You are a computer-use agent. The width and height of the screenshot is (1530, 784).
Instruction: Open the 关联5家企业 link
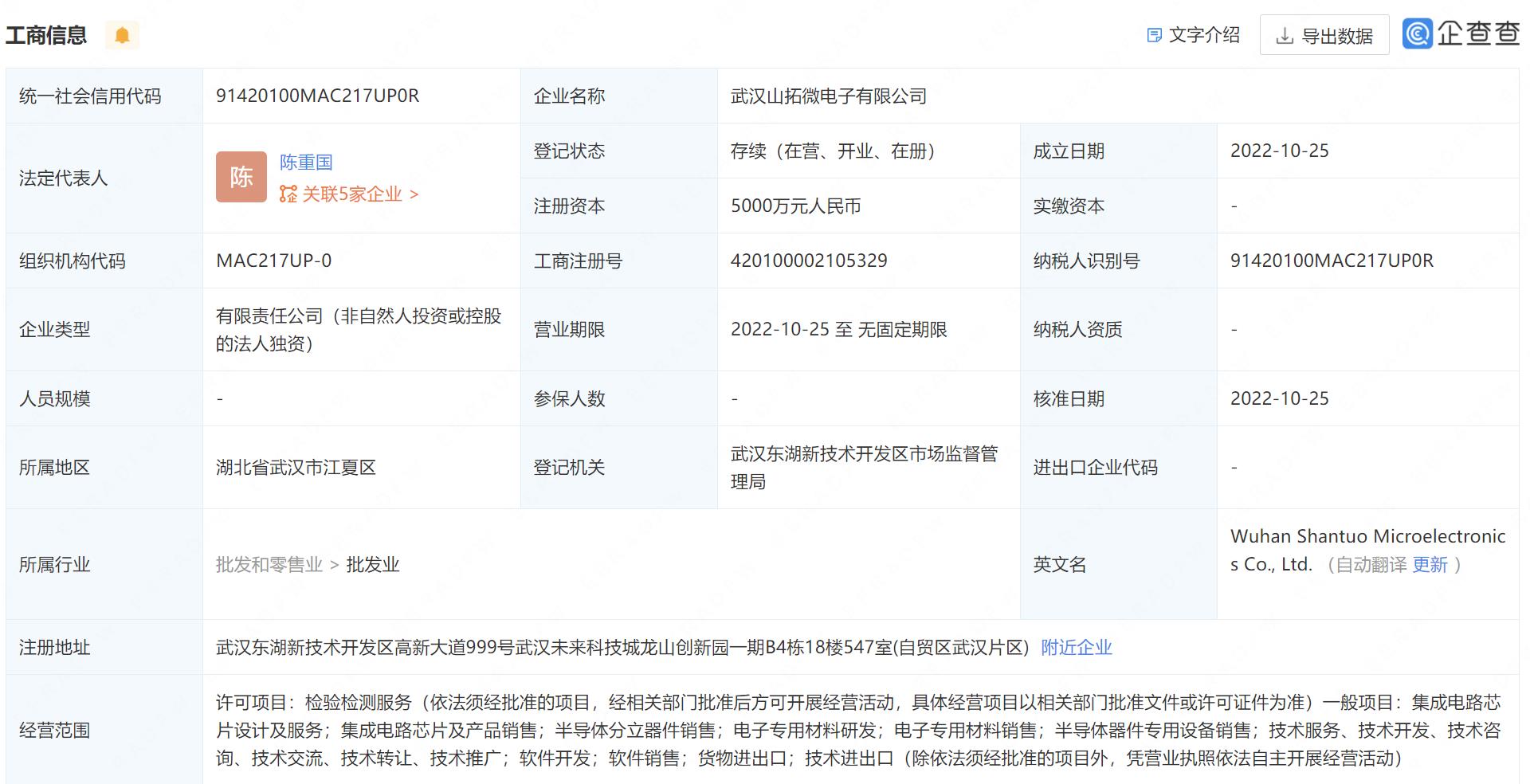point(351,194)
